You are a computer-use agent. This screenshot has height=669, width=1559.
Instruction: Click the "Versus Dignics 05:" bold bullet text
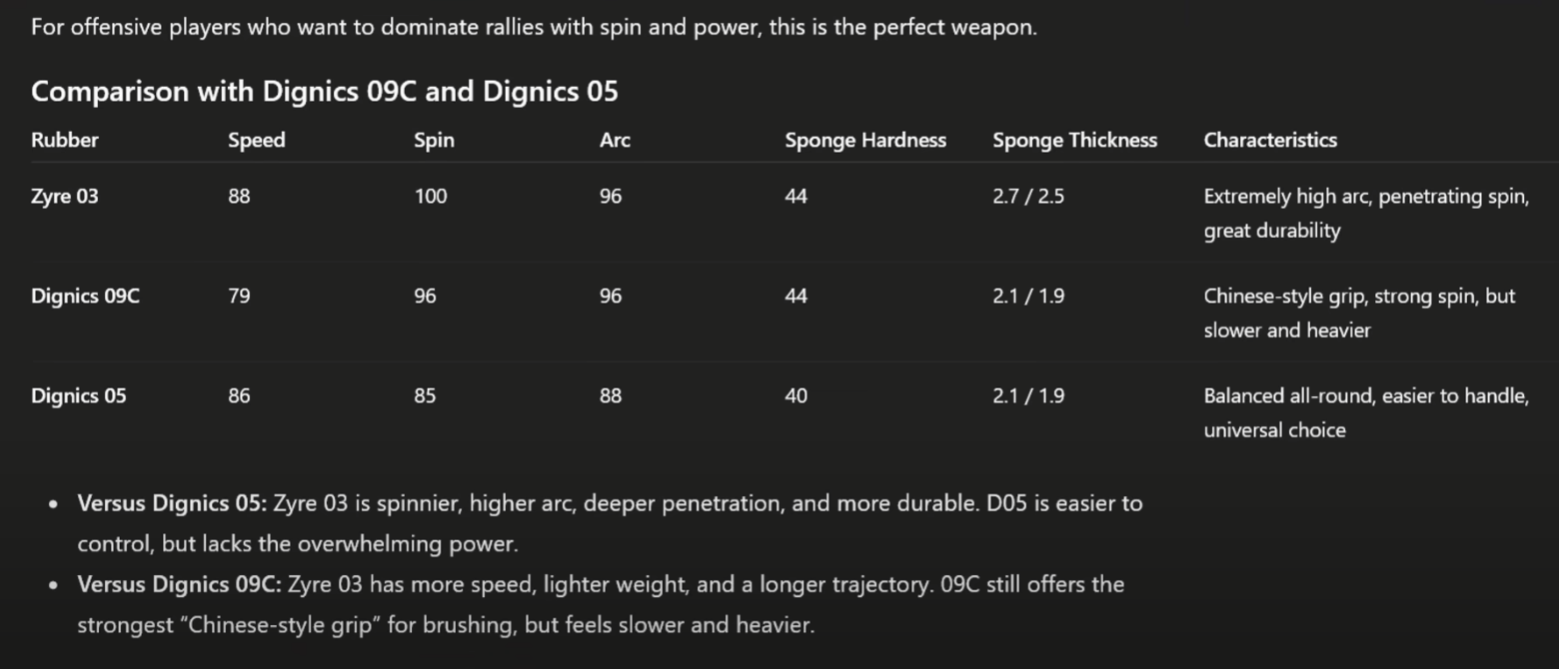coord(172,503)
